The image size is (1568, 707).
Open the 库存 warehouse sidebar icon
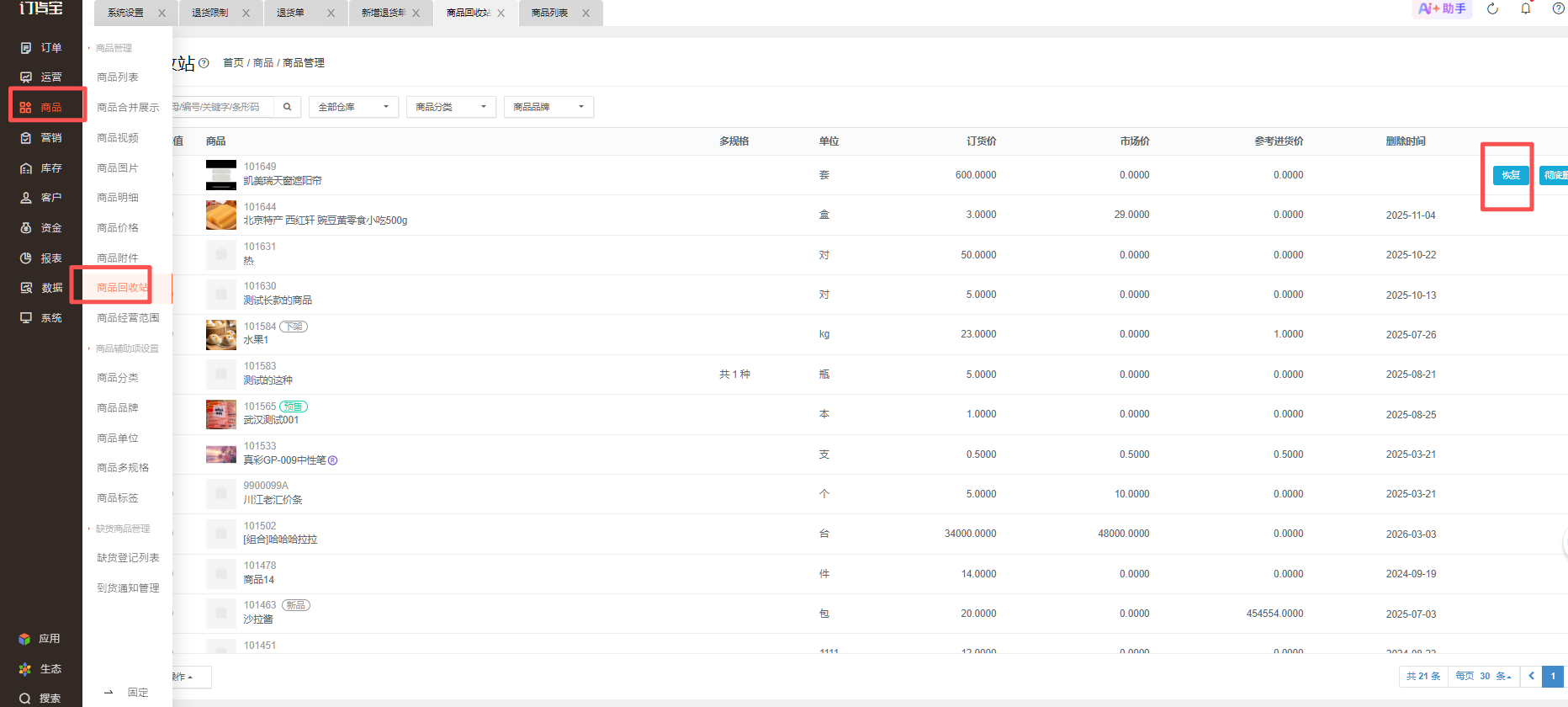pyautogui.click(x=26, y=168)
